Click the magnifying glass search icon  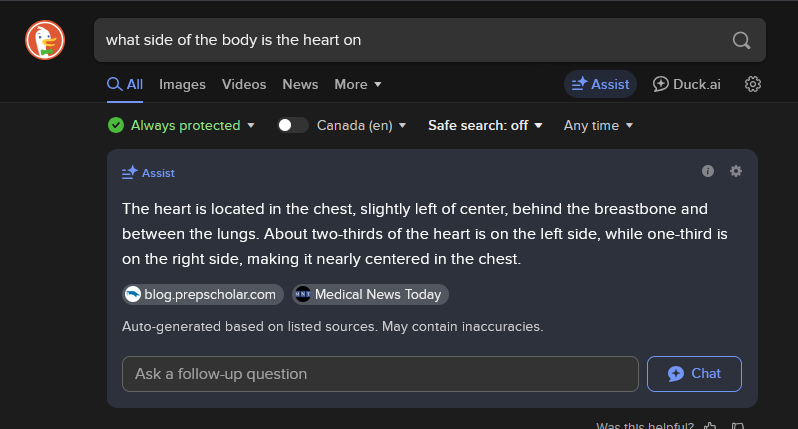pyautogui.click(x=741, y=40)
